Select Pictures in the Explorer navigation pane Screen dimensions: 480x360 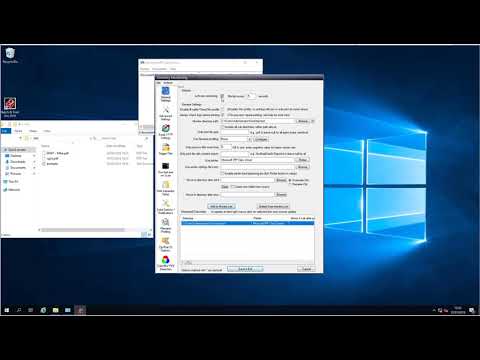16,174
